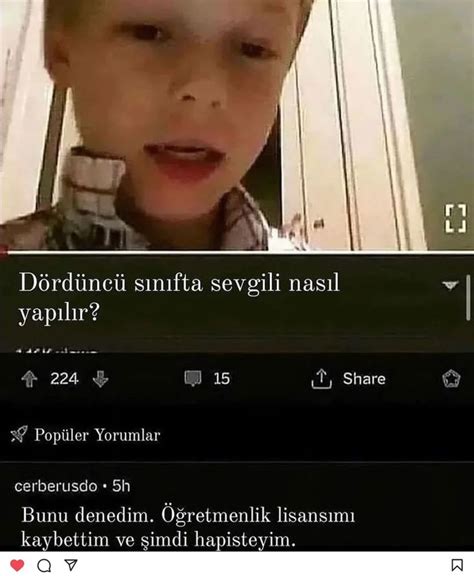Open comments via the speech bubble icon

pos(193,379)
